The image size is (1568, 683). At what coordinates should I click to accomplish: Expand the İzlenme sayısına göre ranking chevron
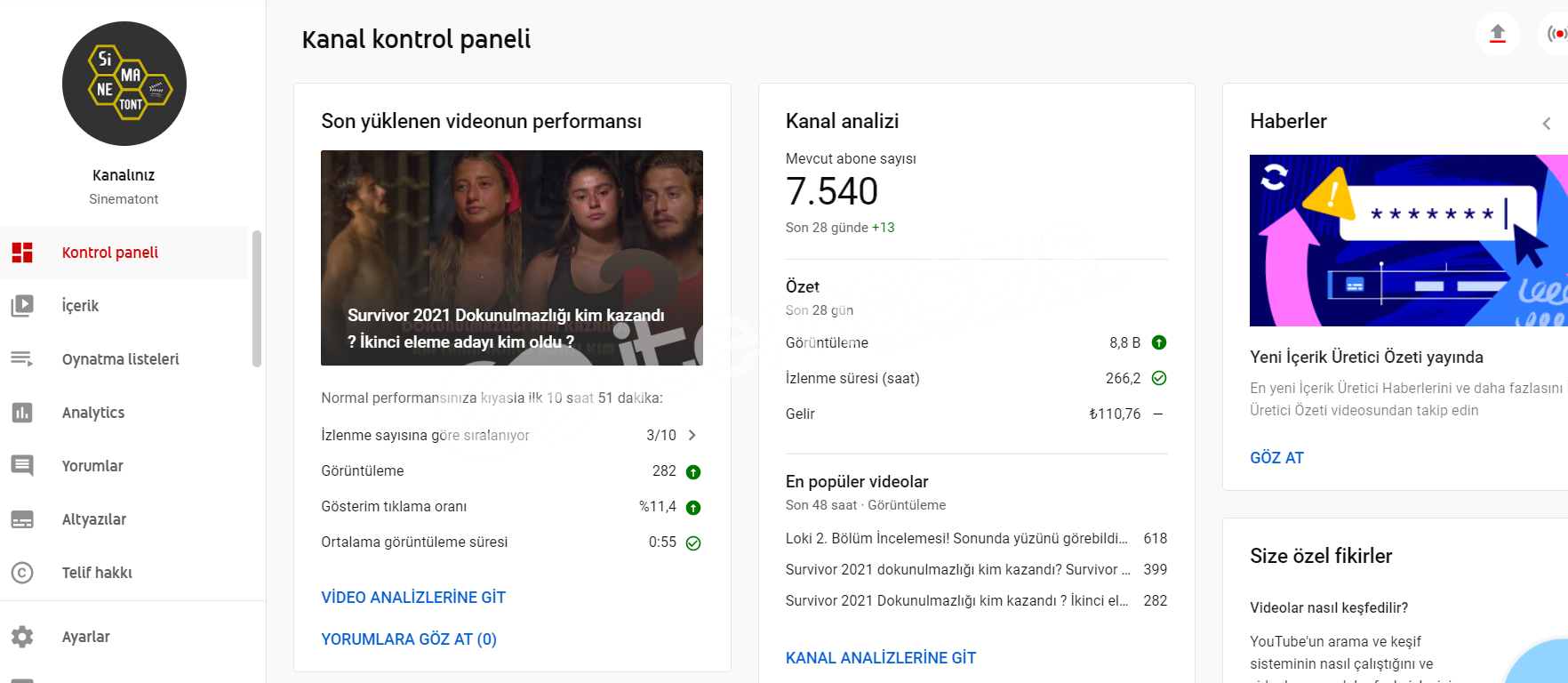(x=692, y=435)
